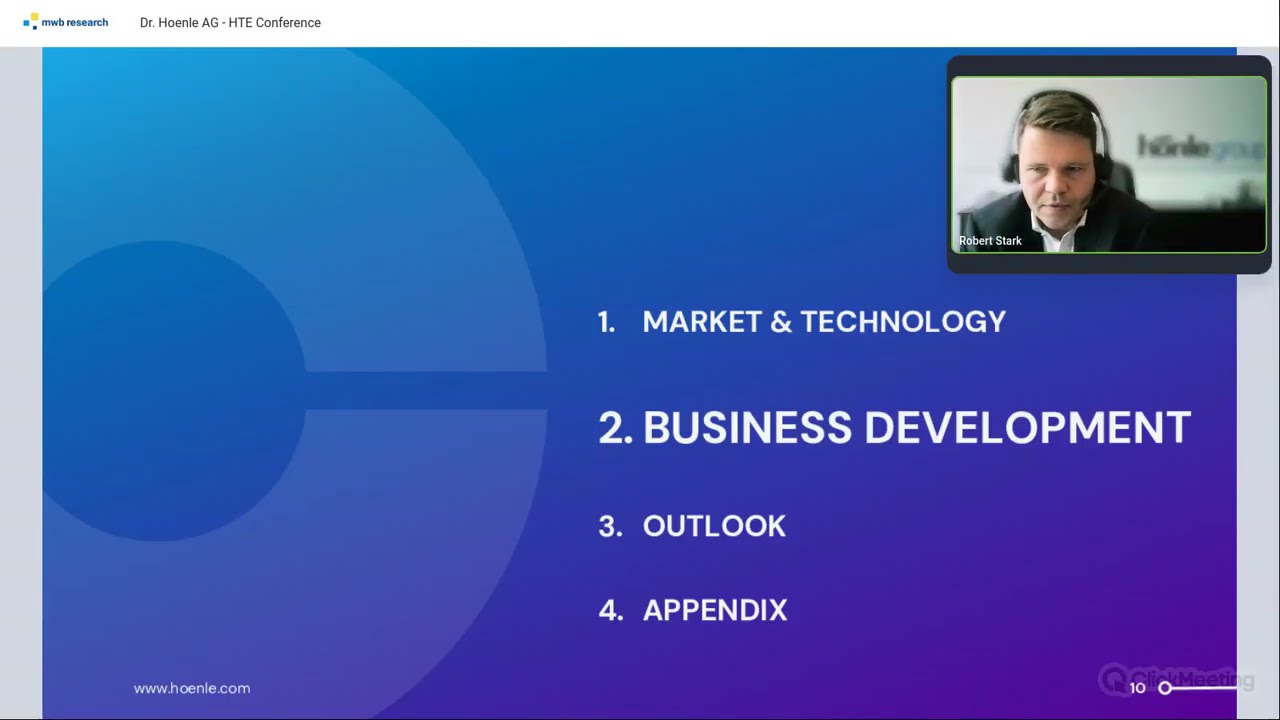Select Robert Stark's webcam video
This screenshot has width=1280, height=720.
(x=1108, y=165)
